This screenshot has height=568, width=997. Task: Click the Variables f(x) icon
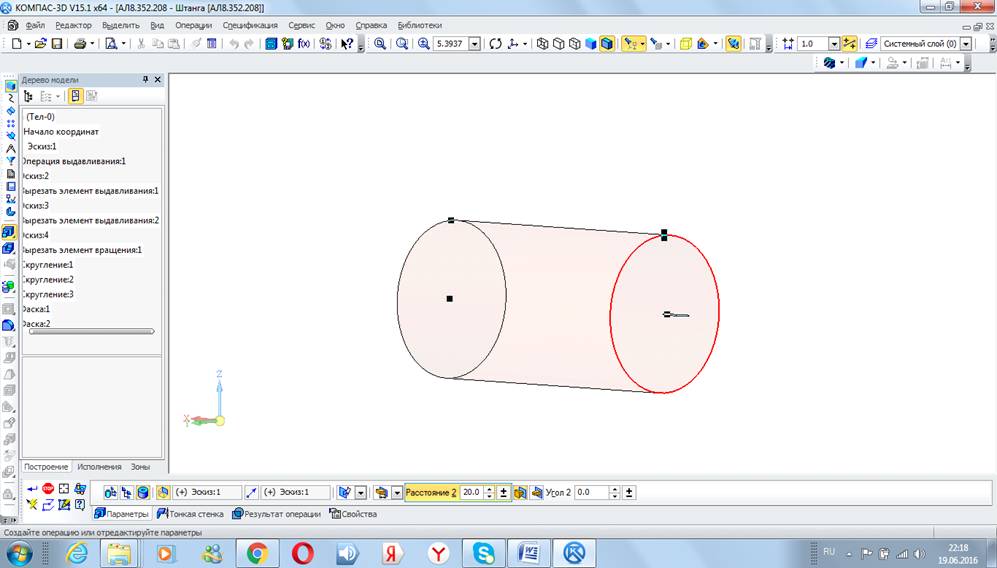click(304, 44)
